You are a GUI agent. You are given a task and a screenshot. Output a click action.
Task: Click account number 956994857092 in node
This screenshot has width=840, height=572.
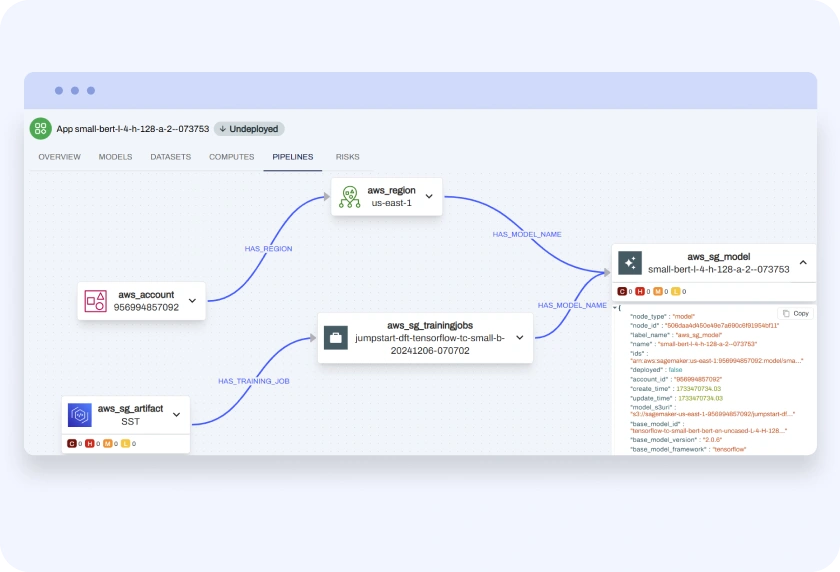tap(146, 307)
